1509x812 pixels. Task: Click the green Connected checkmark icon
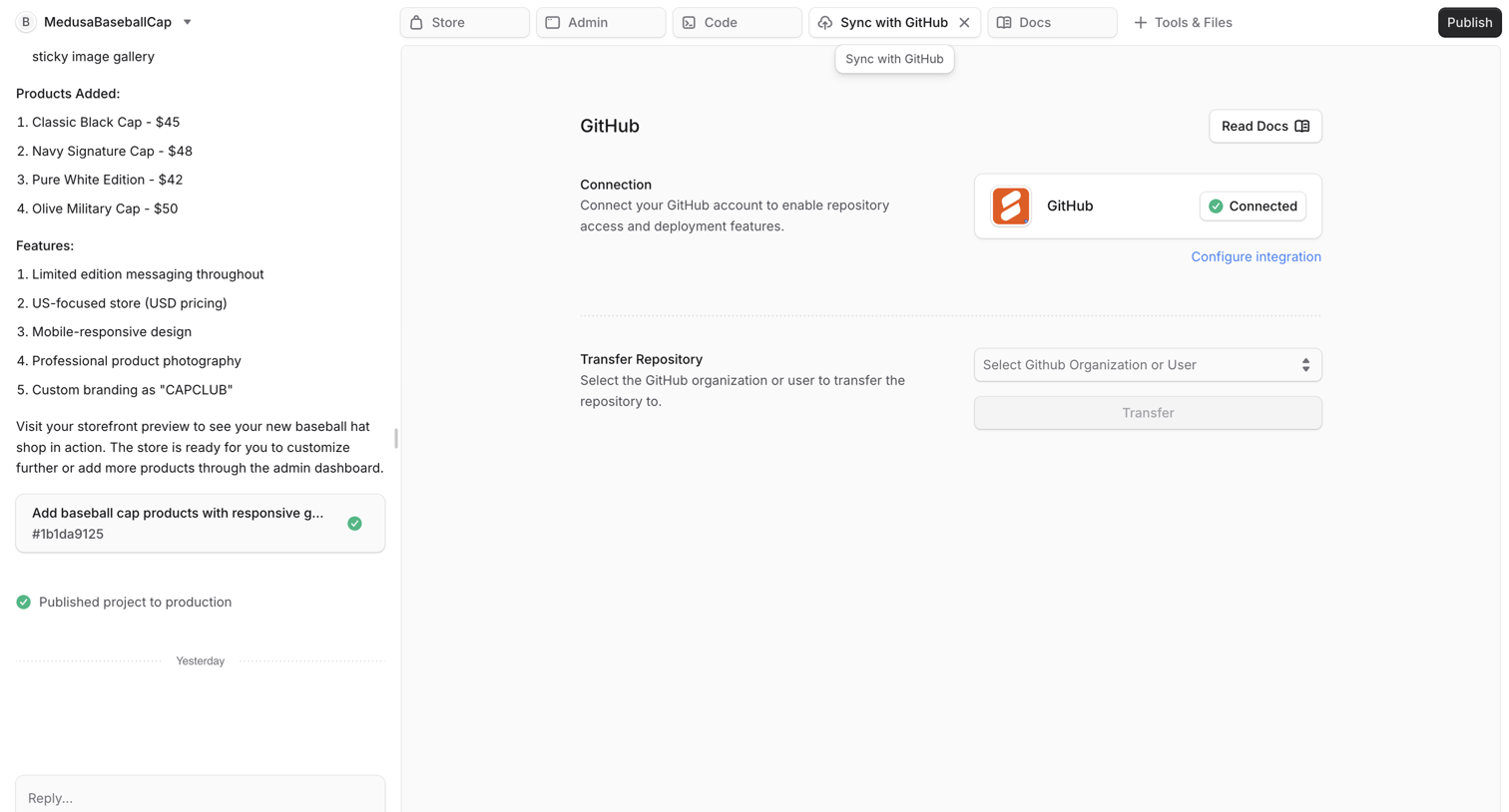1216,206
